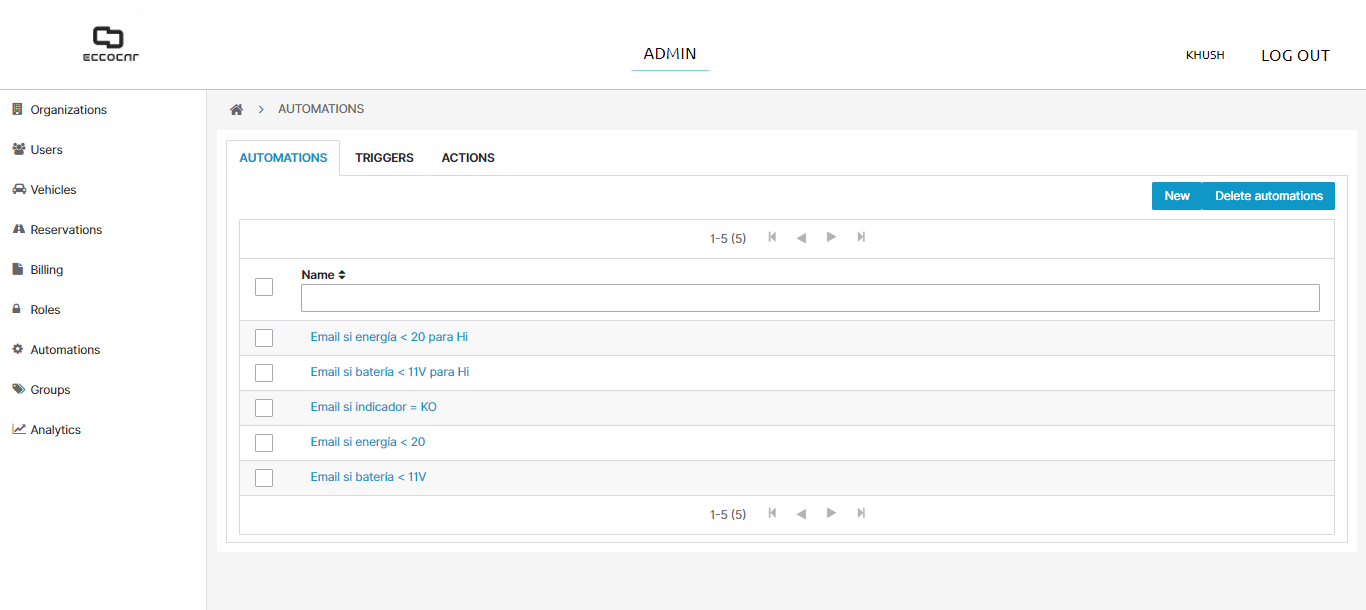The width and height of the screenshot is (1366, 610).
Task: Sort the list by Name column
Action: pos(341,275)
